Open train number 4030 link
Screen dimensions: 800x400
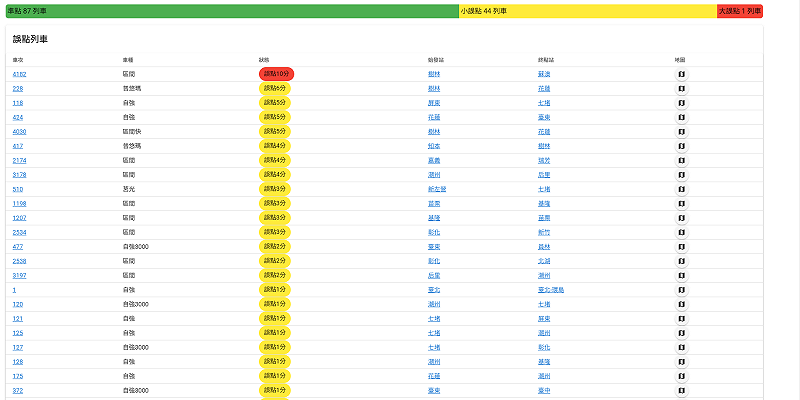coord(19,131)
